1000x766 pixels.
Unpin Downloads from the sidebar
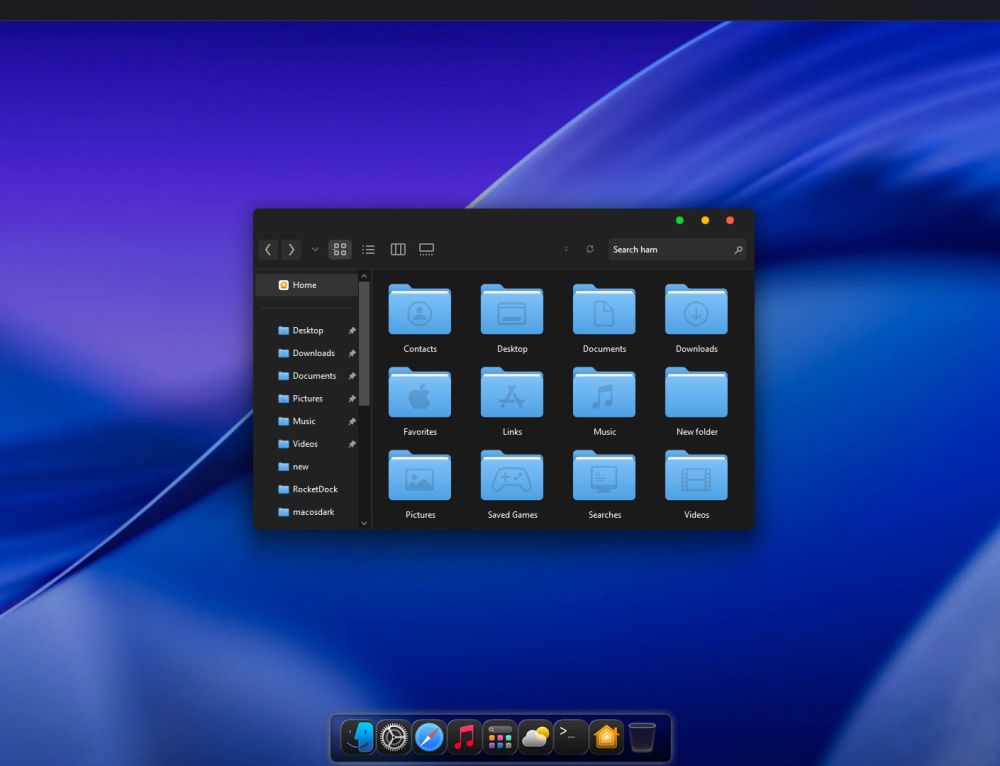click(352, 353)
